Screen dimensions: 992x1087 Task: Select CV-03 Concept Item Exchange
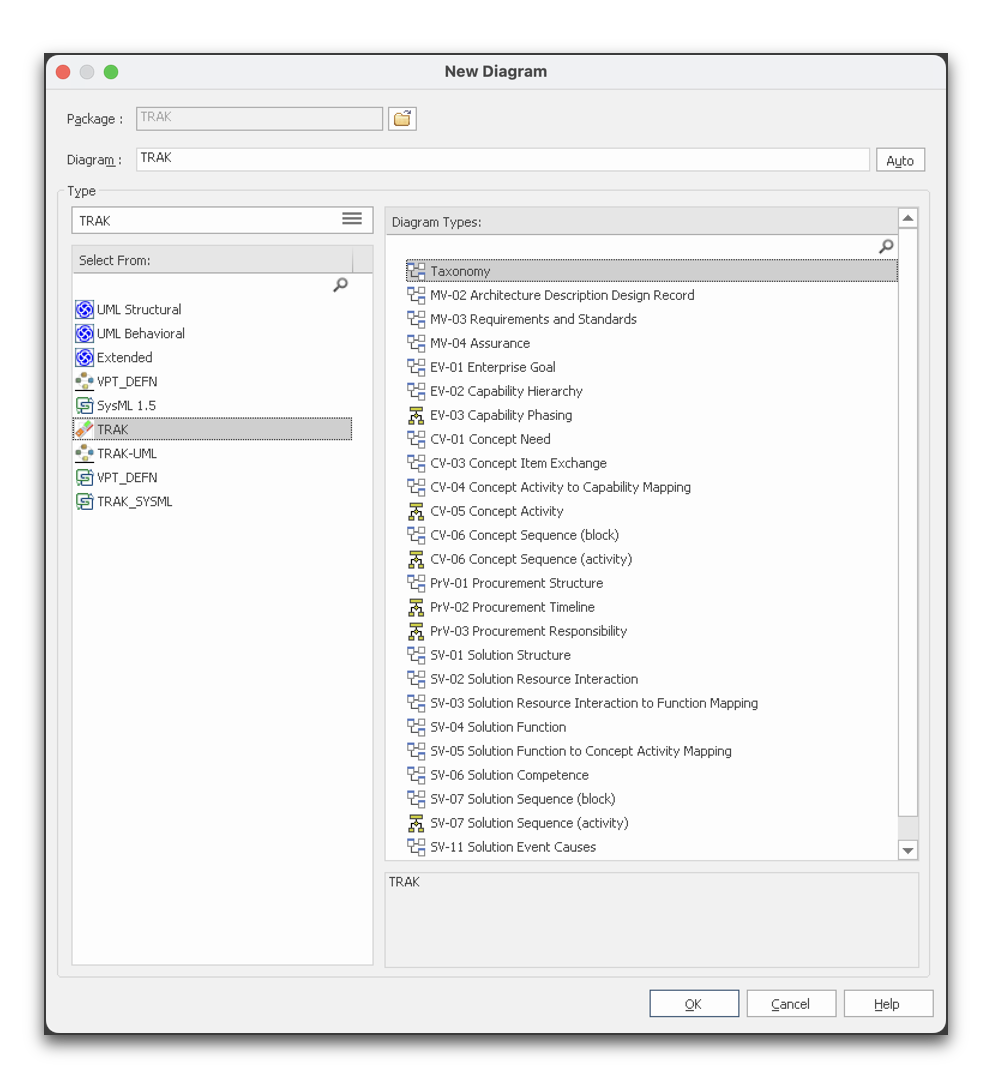[518, 463]
